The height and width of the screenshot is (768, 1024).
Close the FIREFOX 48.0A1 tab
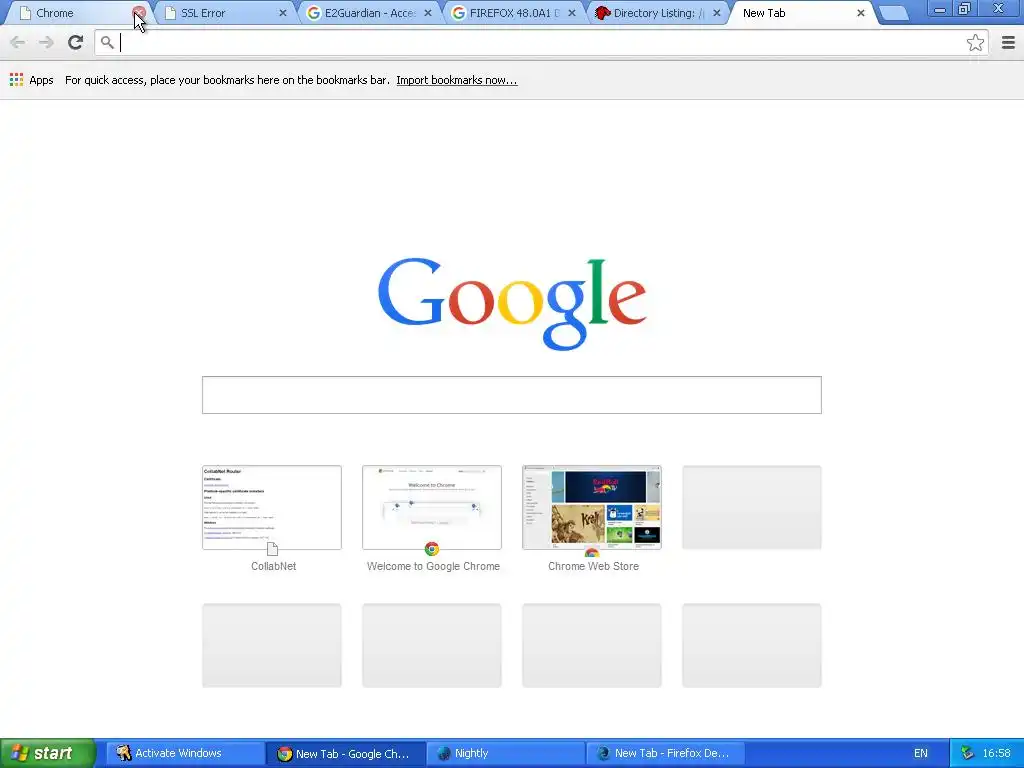point(572,13)
